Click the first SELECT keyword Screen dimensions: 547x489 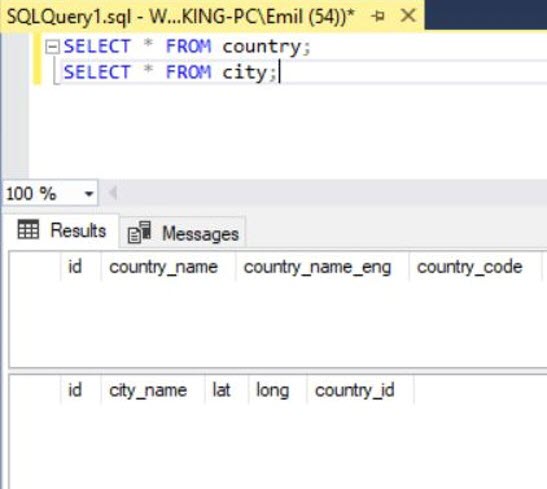tap(97, 46)
